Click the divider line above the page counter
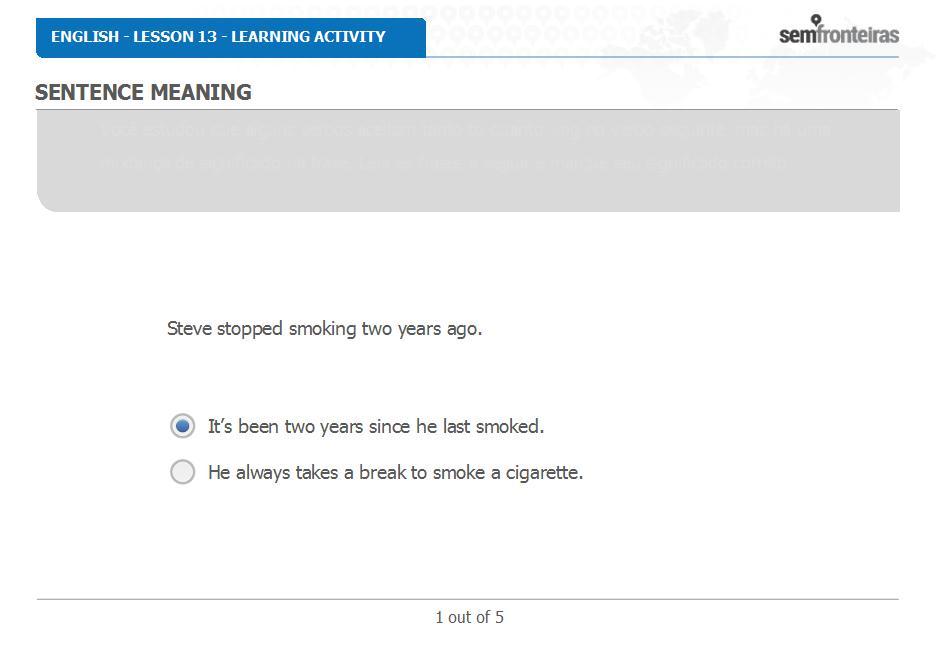 pyautogui.click(x=468, y=599)
